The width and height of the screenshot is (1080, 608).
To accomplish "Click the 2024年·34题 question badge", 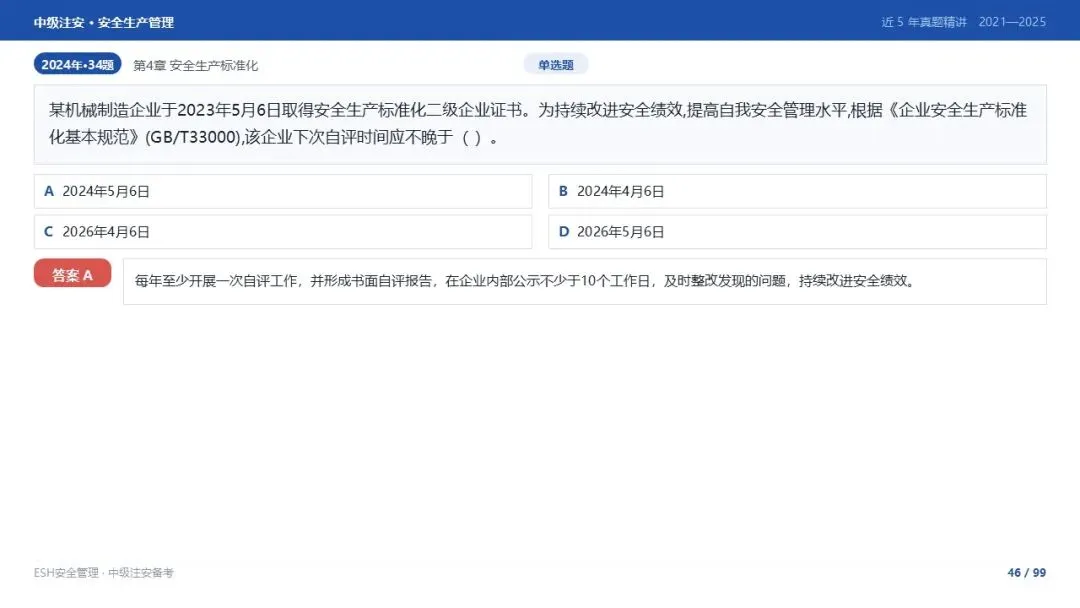I will [x=77, y=64].
